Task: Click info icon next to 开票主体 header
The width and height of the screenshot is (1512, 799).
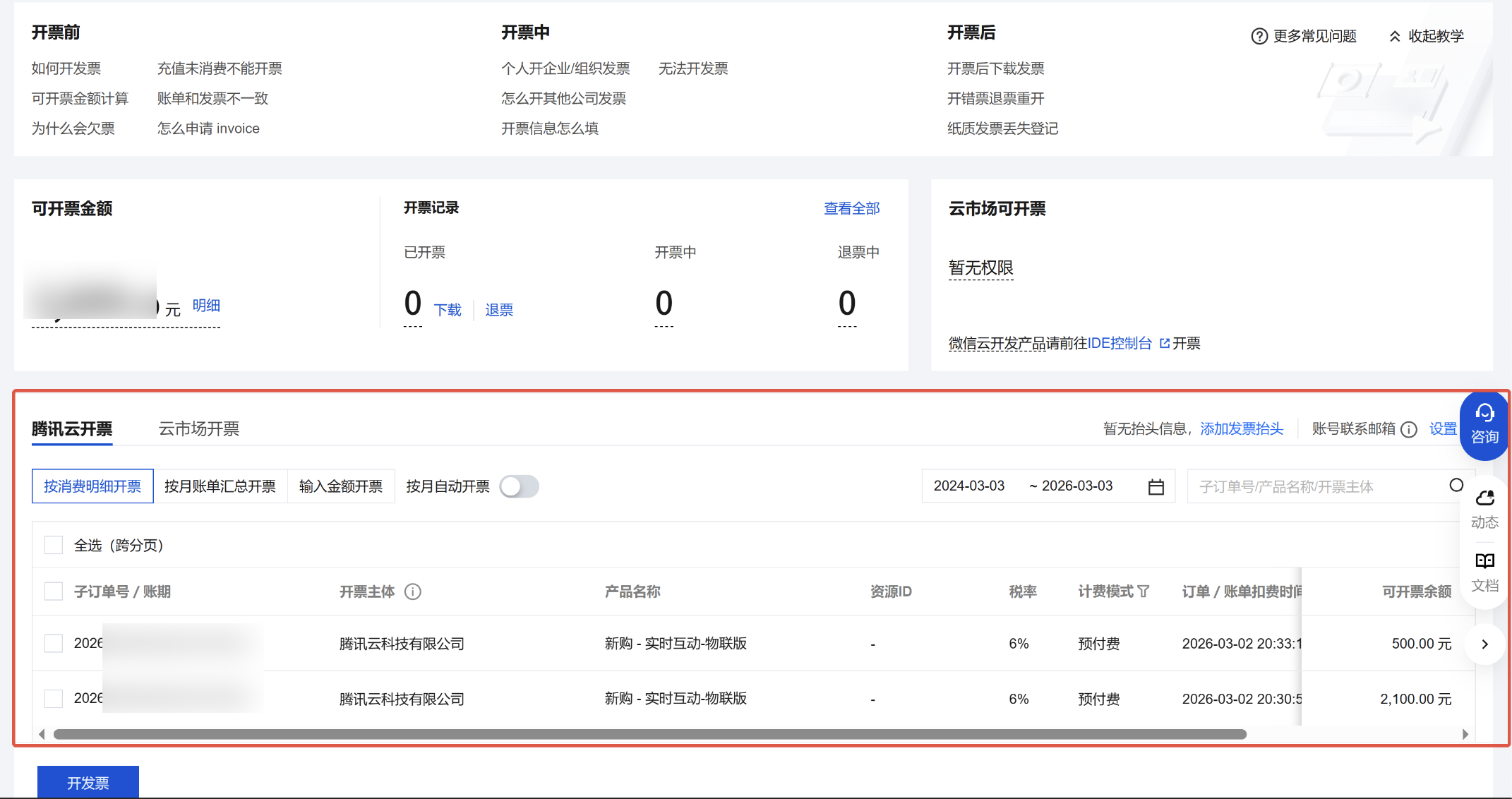Action: [x=413, y=591]
